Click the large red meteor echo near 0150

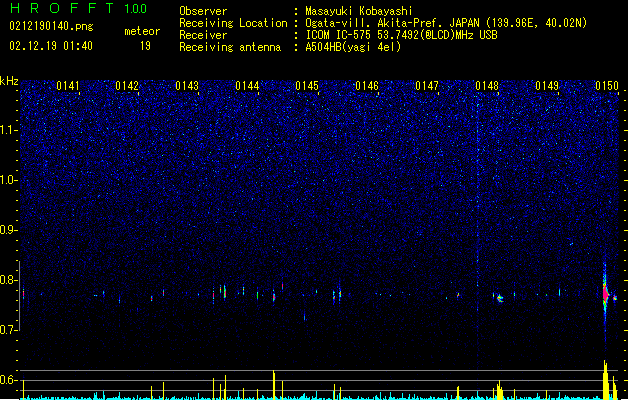click(x=606, y=294)
